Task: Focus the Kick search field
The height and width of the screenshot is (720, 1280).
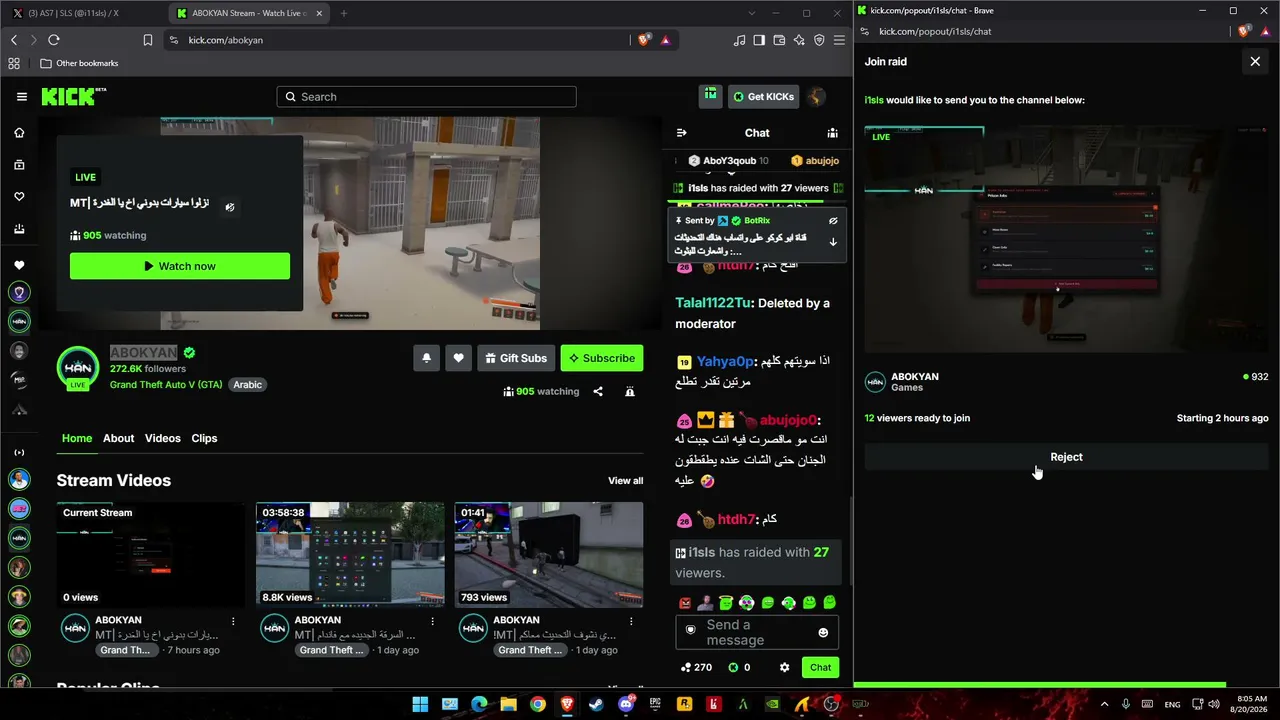Action: (427, 97)
